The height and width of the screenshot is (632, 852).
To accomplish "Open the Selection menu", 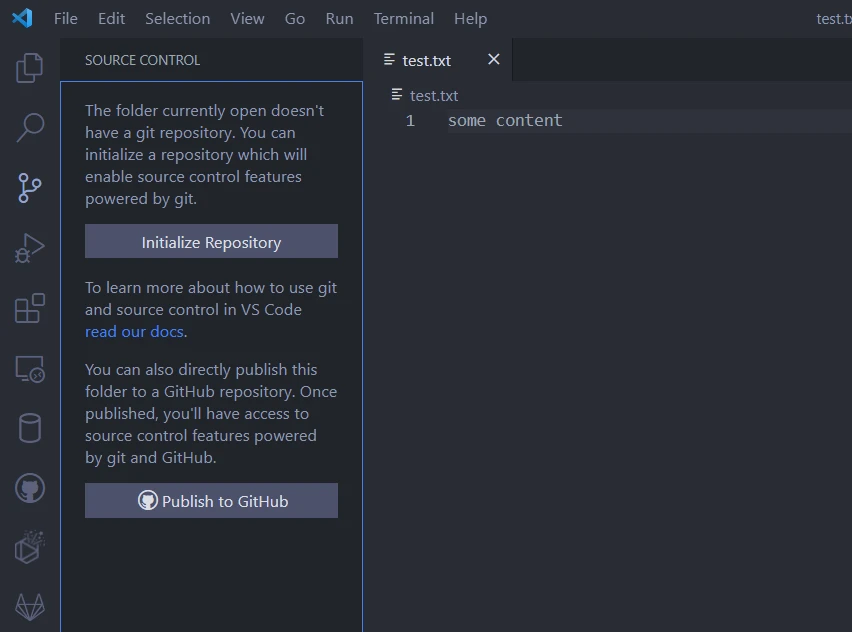I will click(177, 18).
